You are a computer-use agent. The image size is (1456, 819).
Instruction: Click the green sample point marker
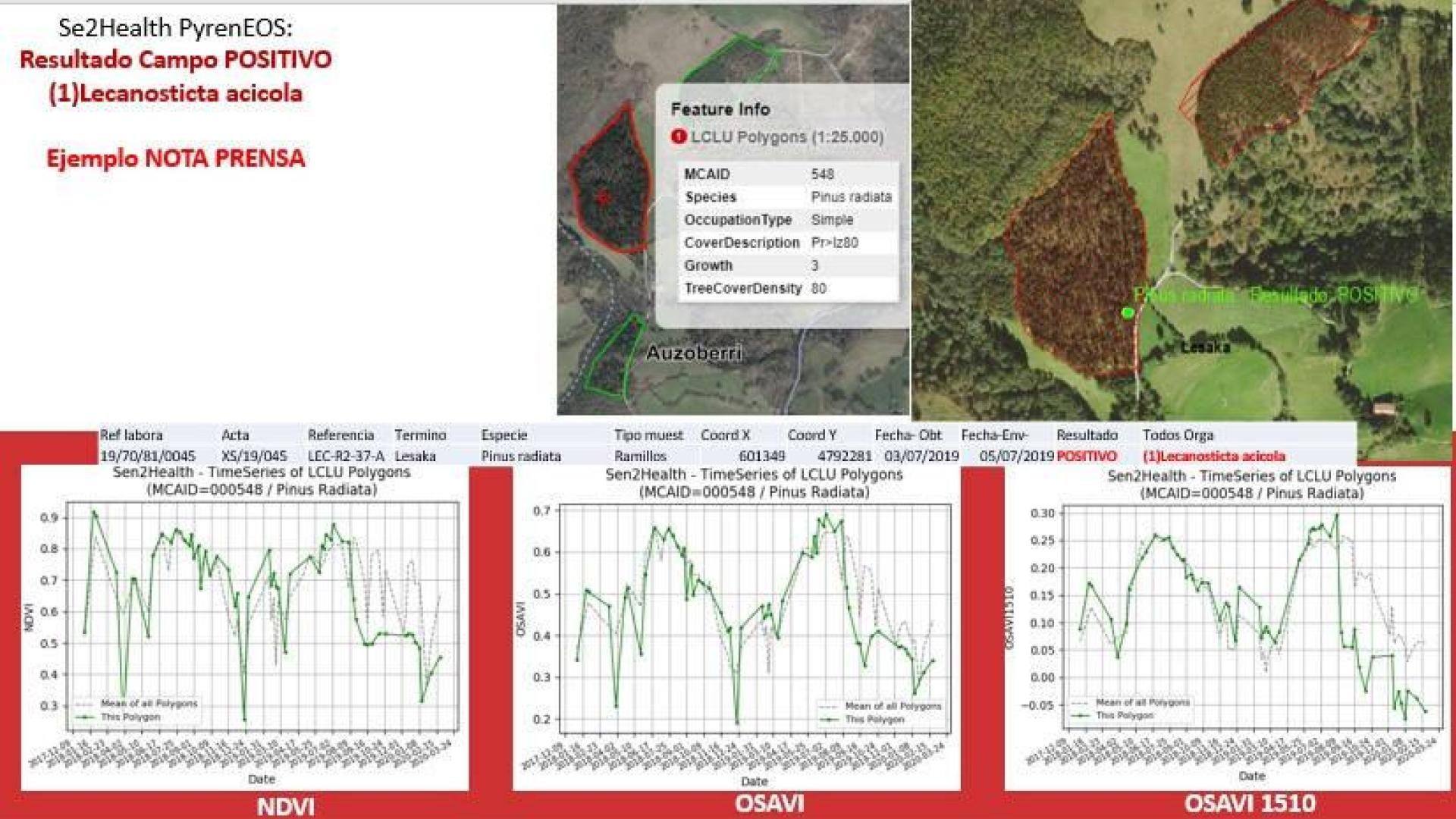pyautogui.click(x=1128, y=312)
